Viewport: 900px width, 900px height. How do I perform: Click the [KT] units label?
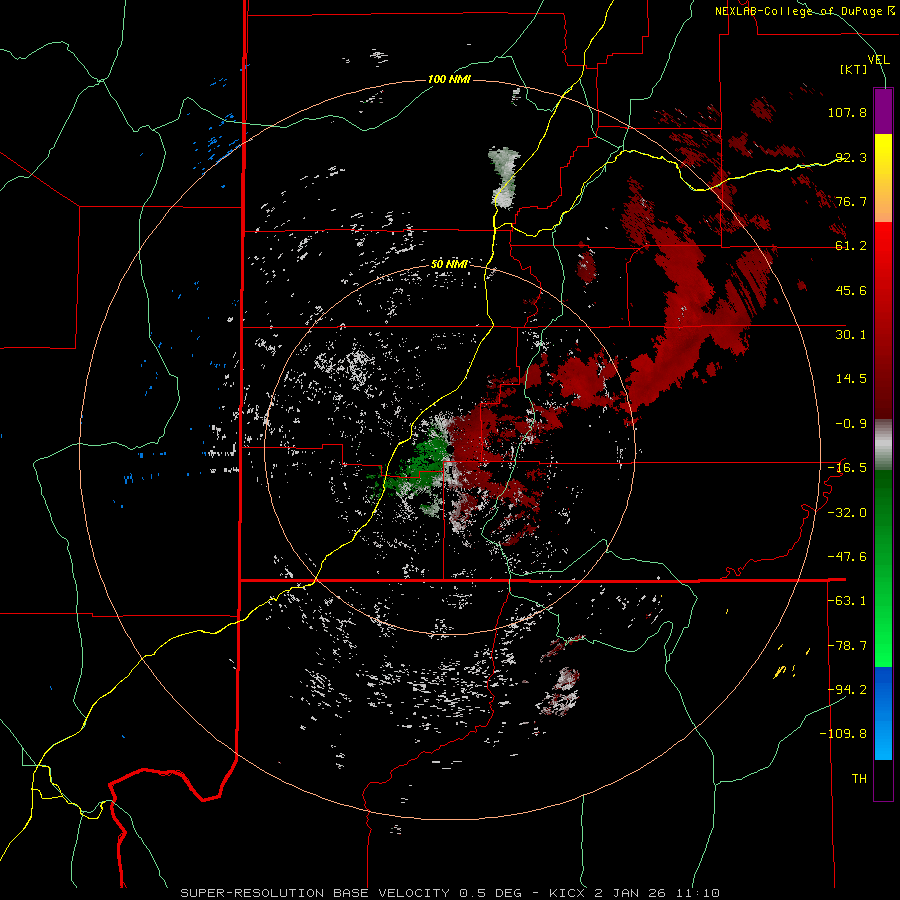click(x=854, y=69)
